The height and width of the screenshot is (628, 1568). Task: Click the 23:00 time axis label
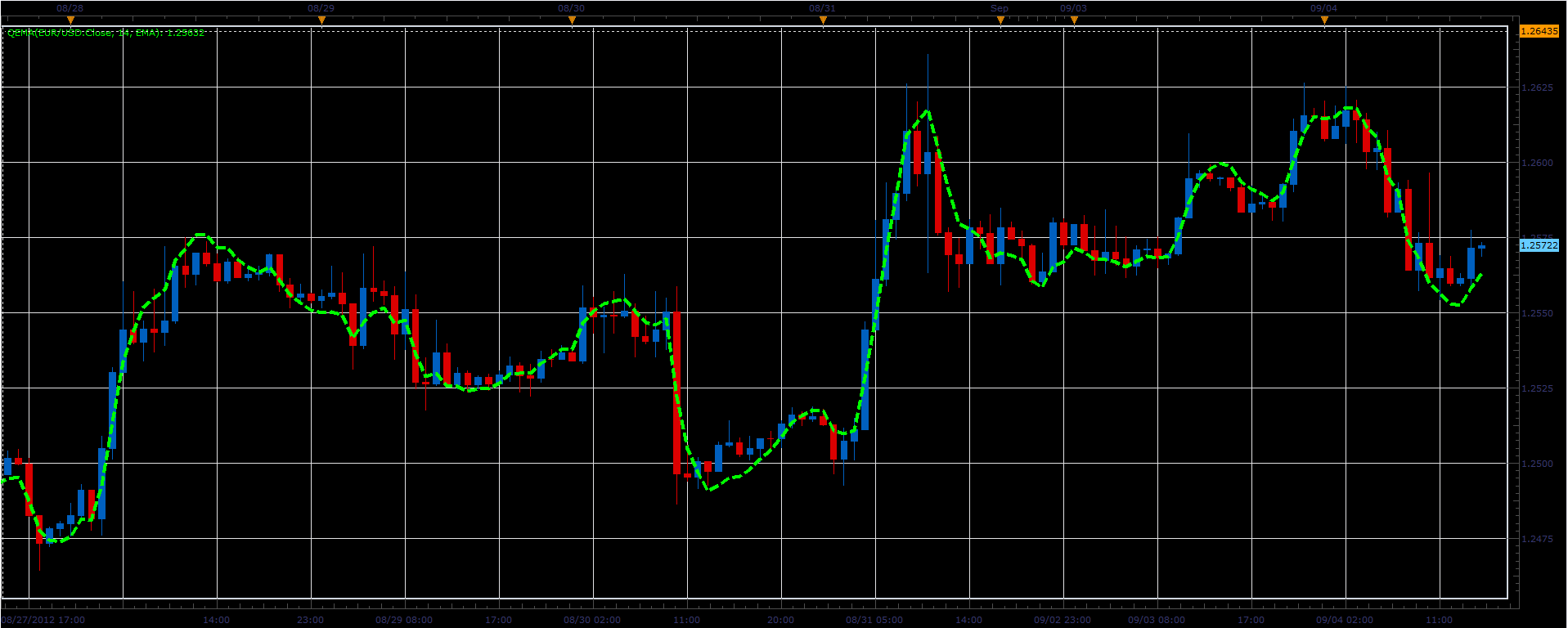click(310, 620)
